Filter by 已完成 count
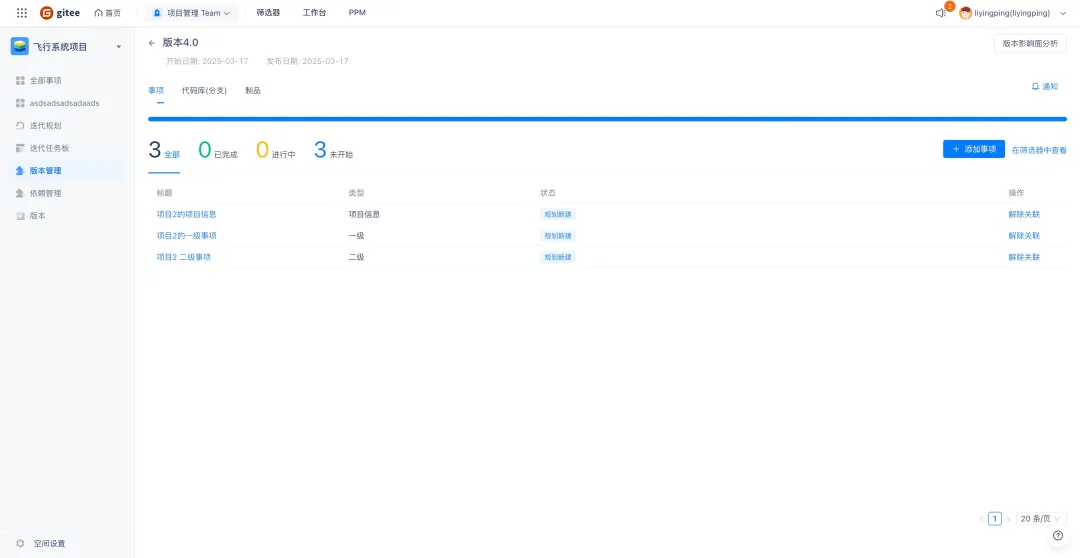Viewport: 1080px width, 558px height. pyautogui.click(x=218, y=150)
